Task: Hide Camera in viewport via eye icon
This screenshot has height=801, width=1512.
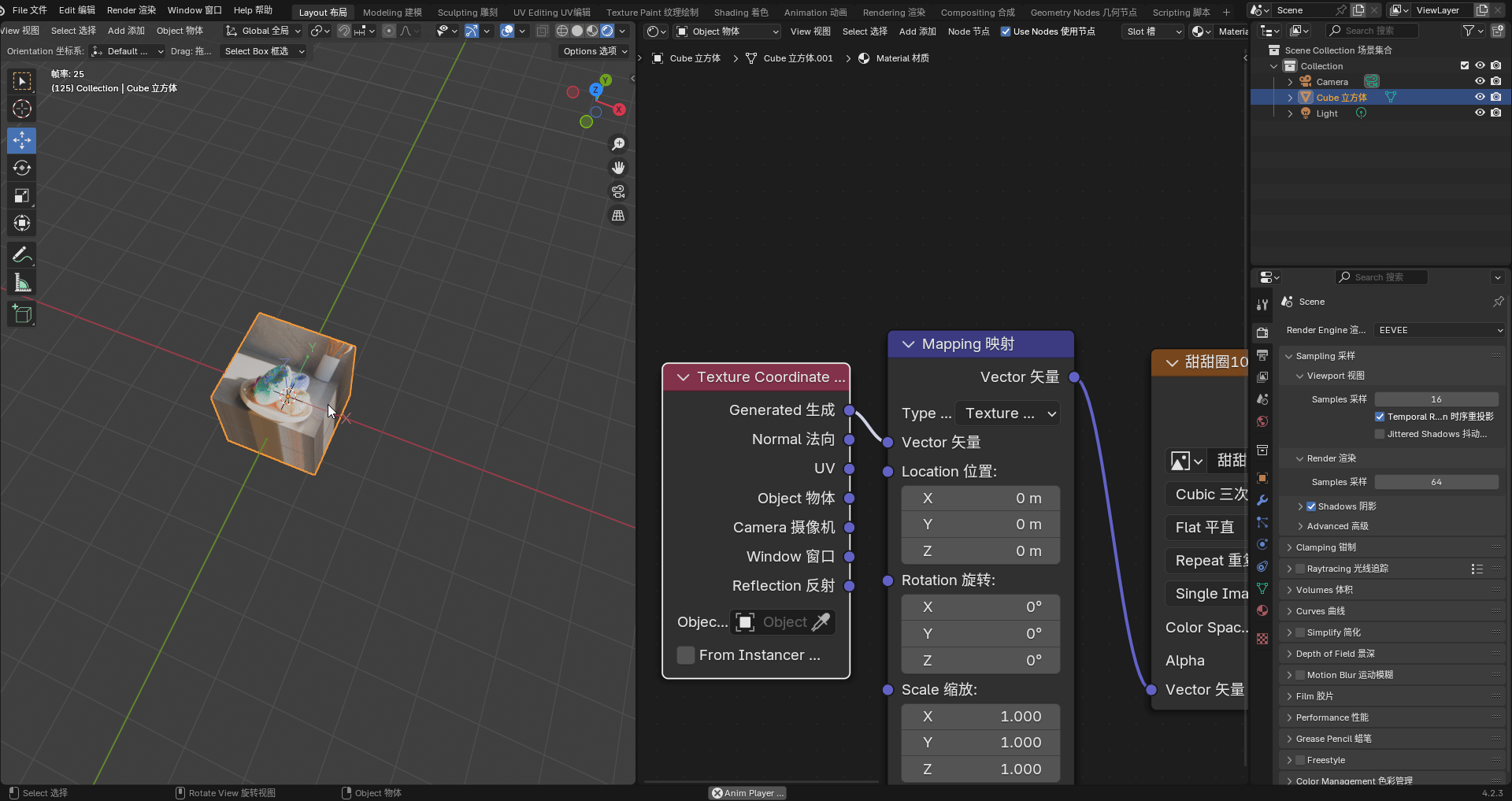Action: [1480, 81]
